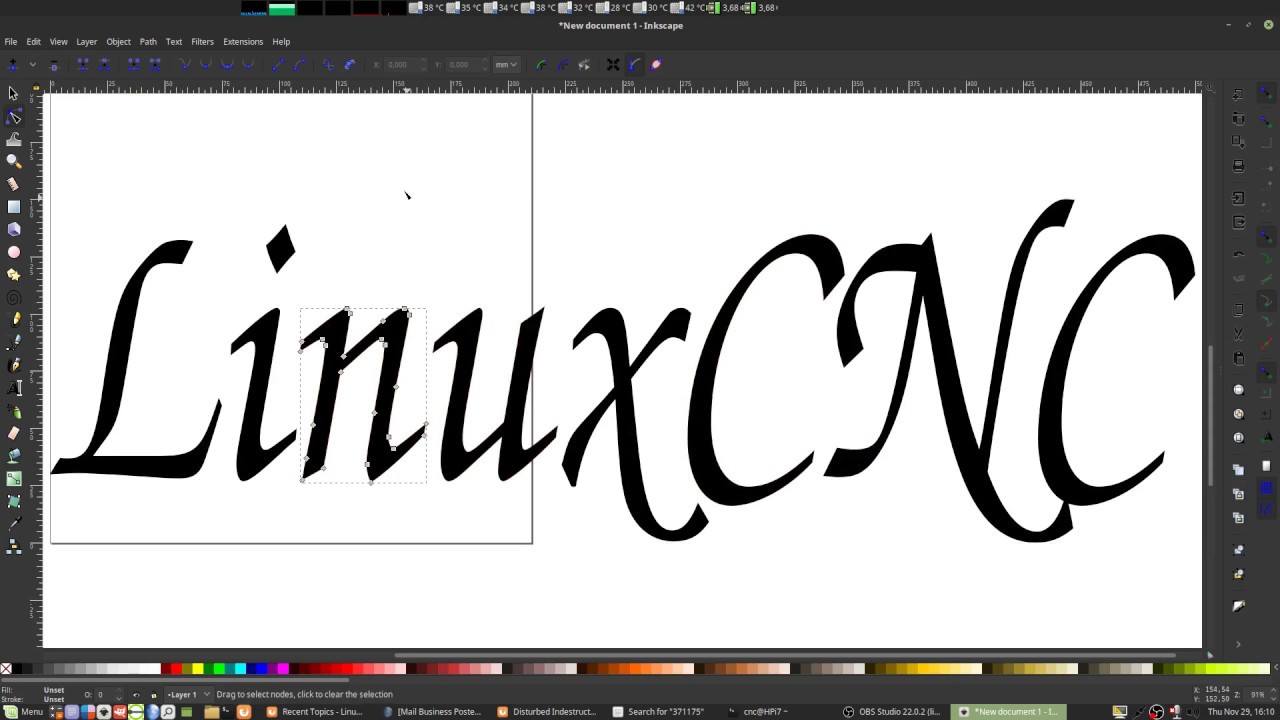Open the Extensions menu
The width and height of the screenshot is (1280, 720).
tap(243, 42)
